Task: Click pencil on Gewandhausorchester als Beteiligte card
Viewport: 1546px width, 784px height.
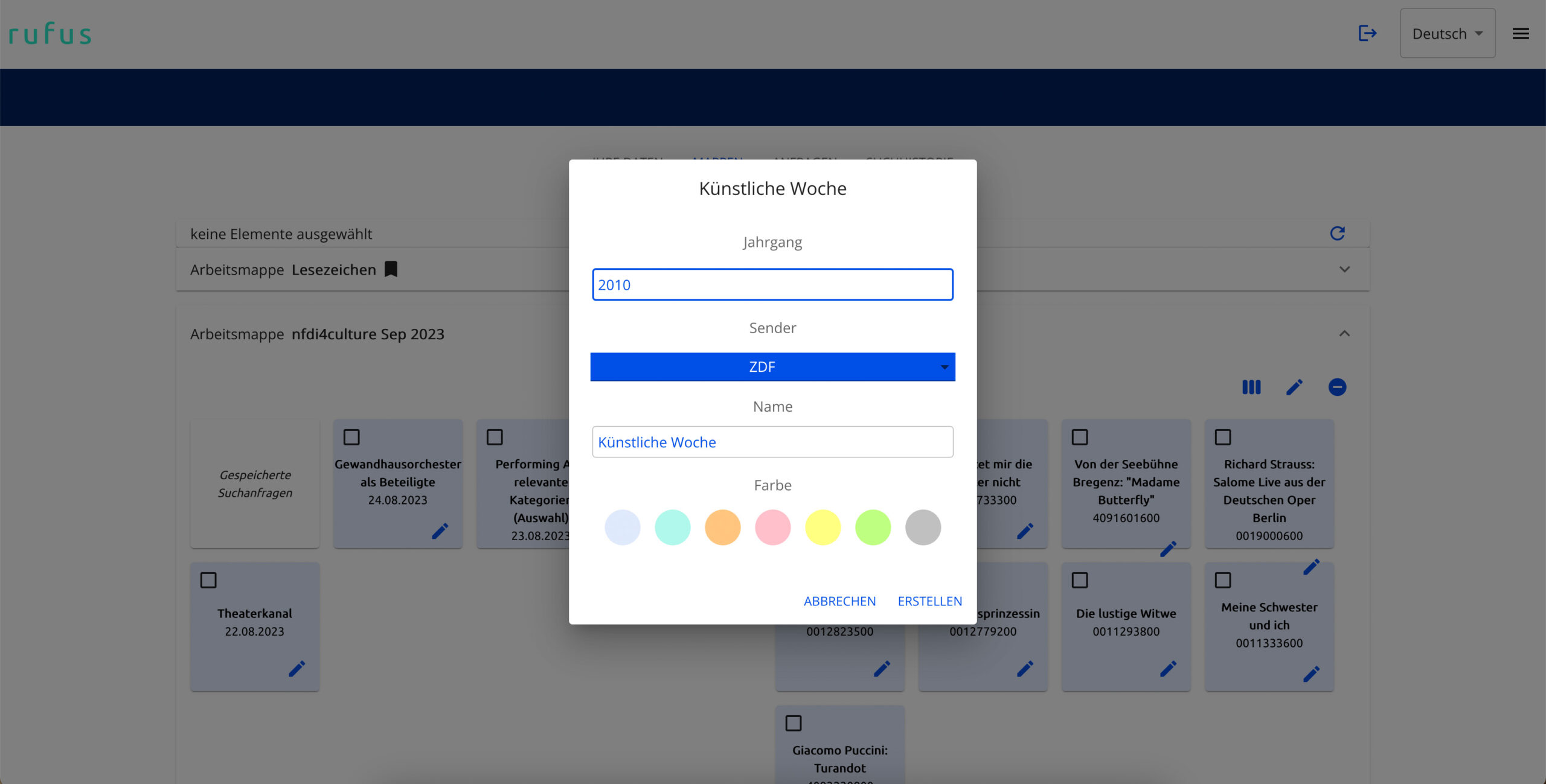Action: pyautogui.click(x=440, y=531)
